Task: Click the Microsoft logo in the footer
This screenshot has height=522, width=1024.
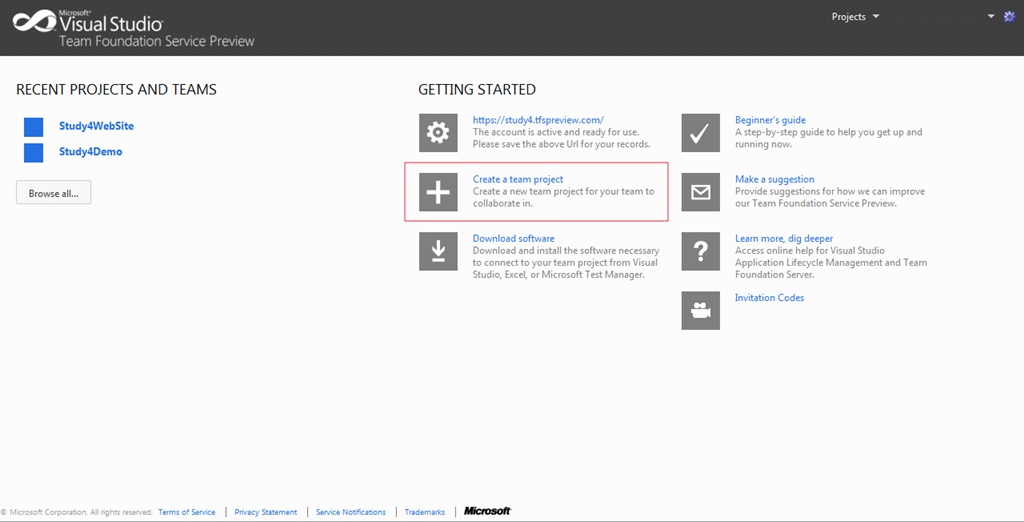Action: 488,511
